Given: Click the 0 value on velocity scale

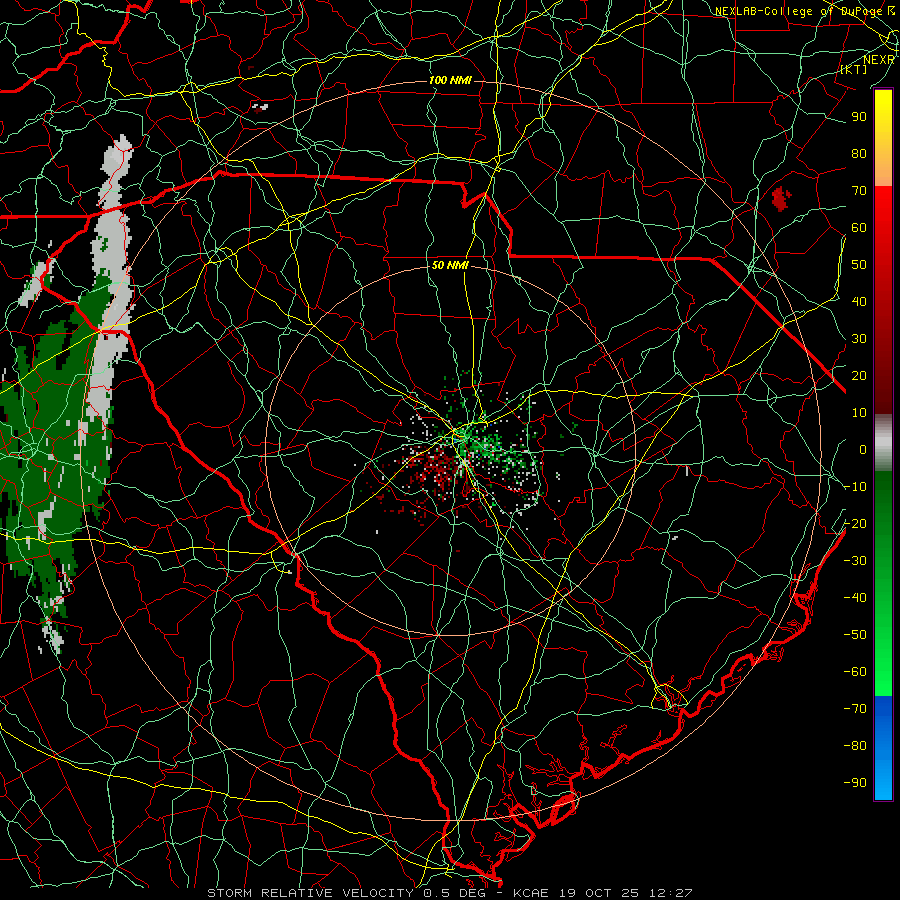Looking at the screenshot, I should click(x=863, y=450).
